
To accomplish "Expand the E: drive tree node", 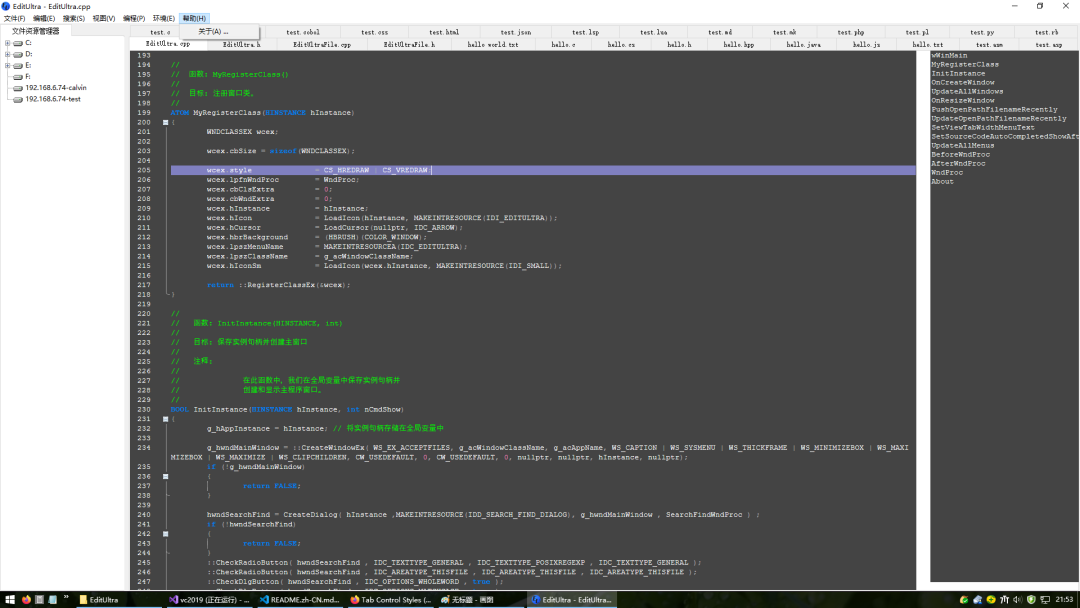I will coord(8,65).
